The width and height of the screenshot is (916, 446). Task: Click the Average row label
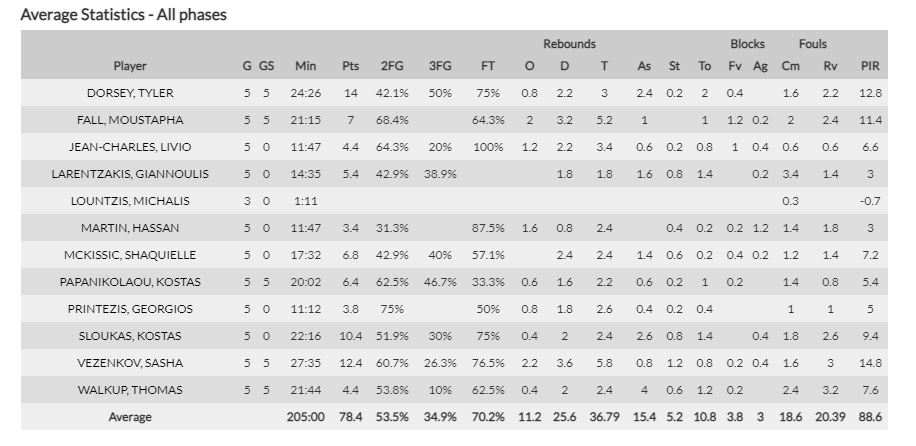coord(130,417)
